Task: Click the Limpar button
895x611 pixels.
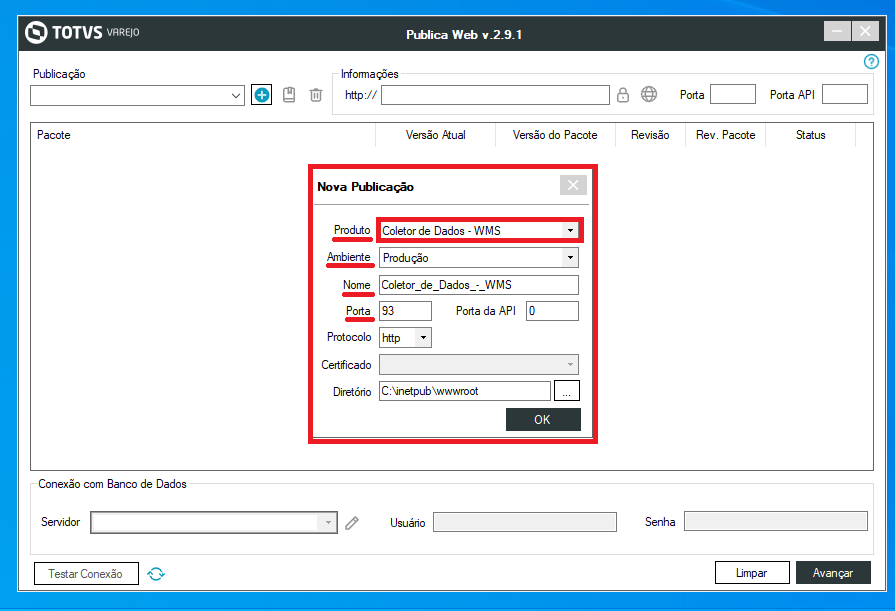Action: point(752,573)
